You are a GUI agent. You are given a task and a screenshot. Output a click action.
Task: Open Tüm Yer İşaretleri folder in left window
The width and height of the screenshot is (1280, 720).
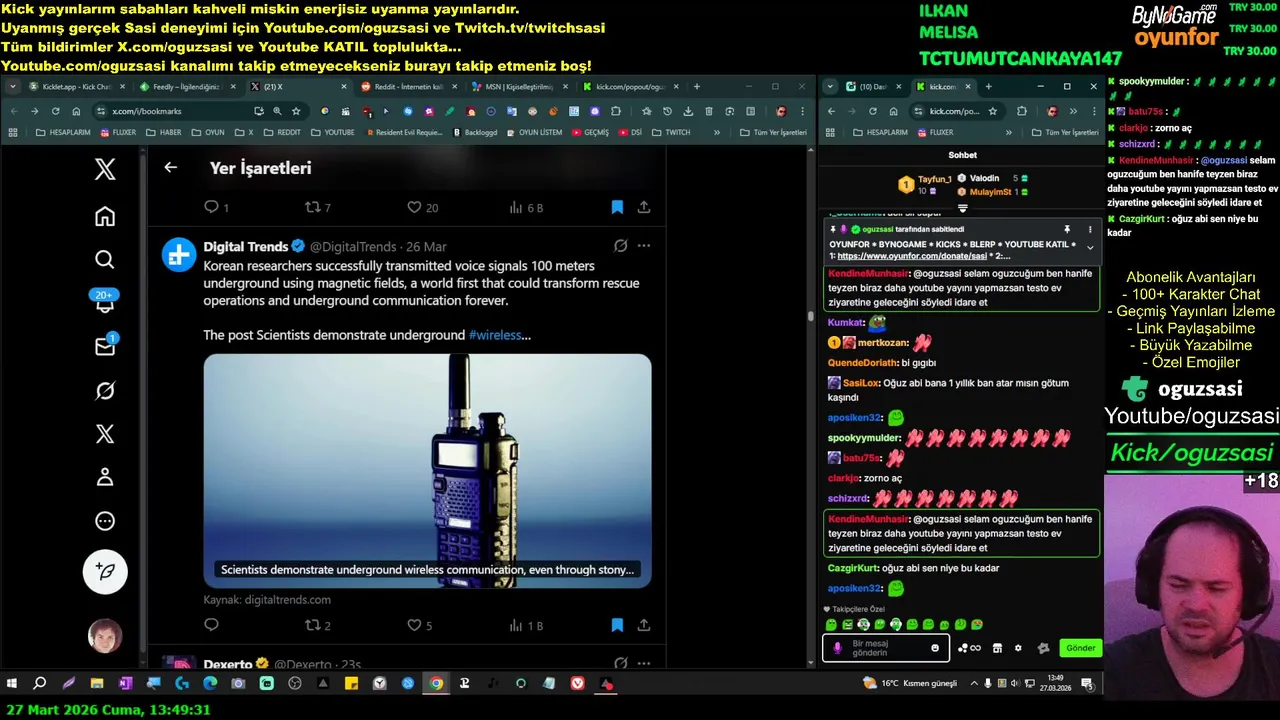[x=773, y=132]
